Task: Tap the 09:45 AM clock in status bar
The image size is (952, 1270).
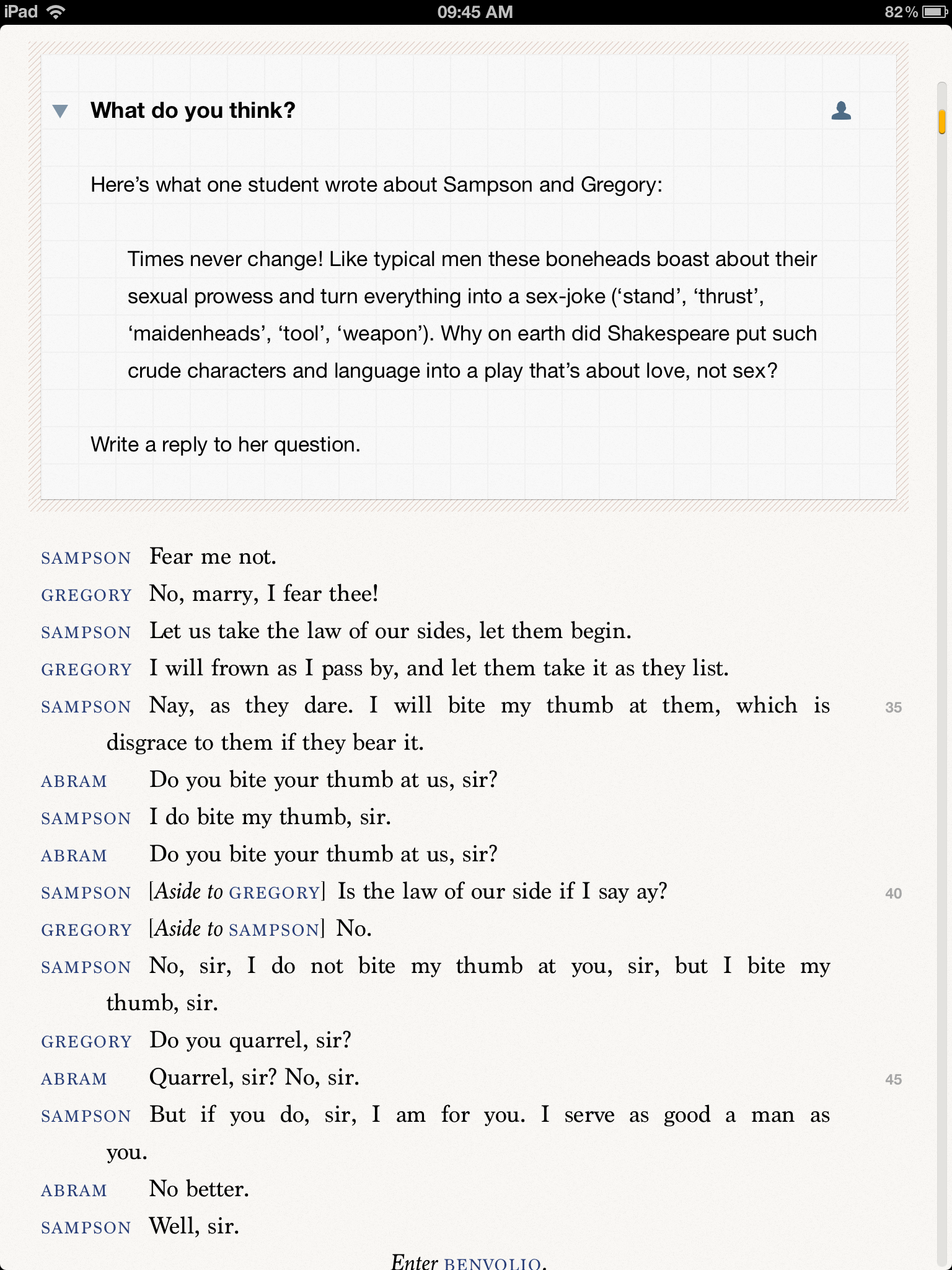Action: click(x=475, y=12)
